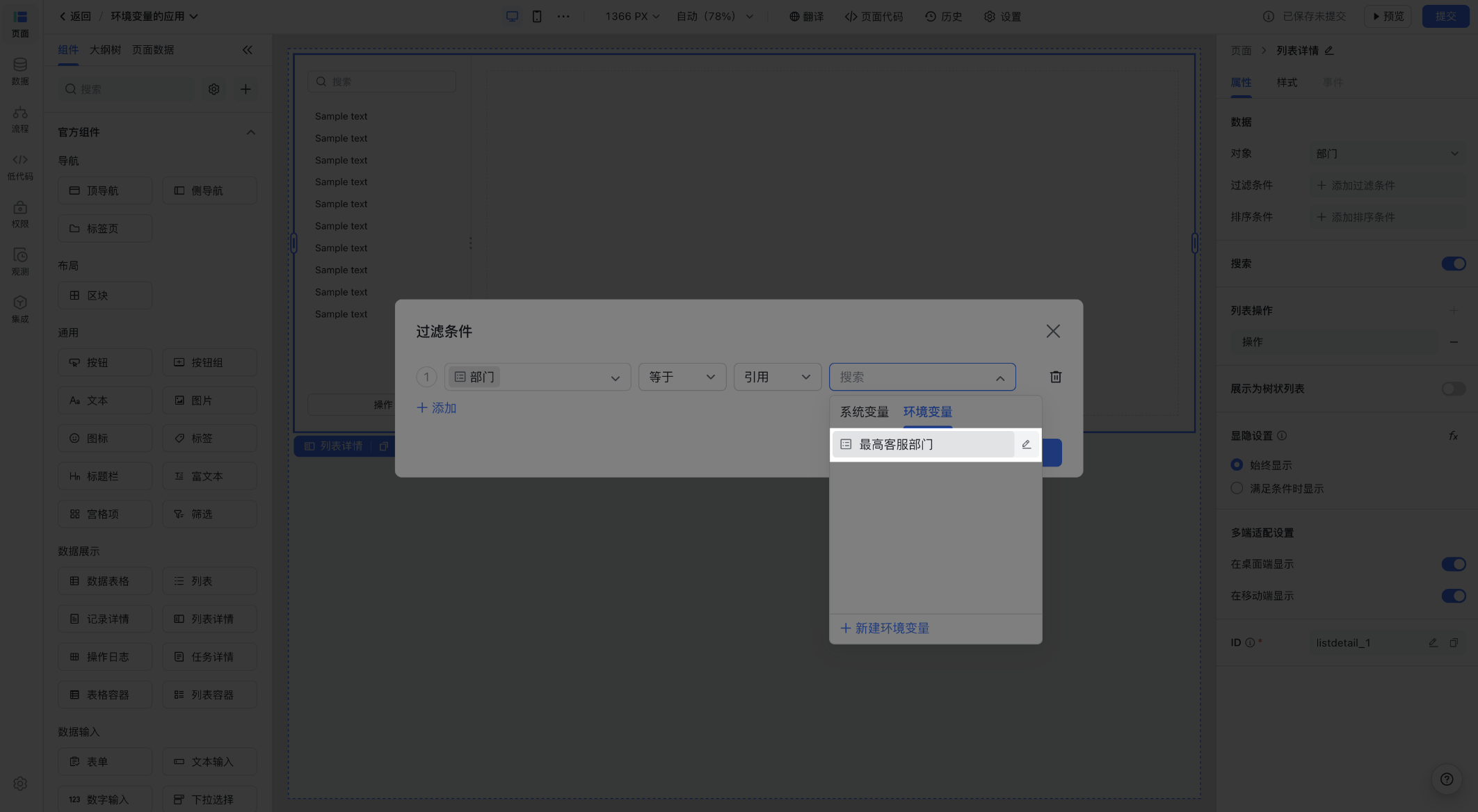Show 显隐设置 info tooltip
The image size is (1478, 812).
point(1282,436)
